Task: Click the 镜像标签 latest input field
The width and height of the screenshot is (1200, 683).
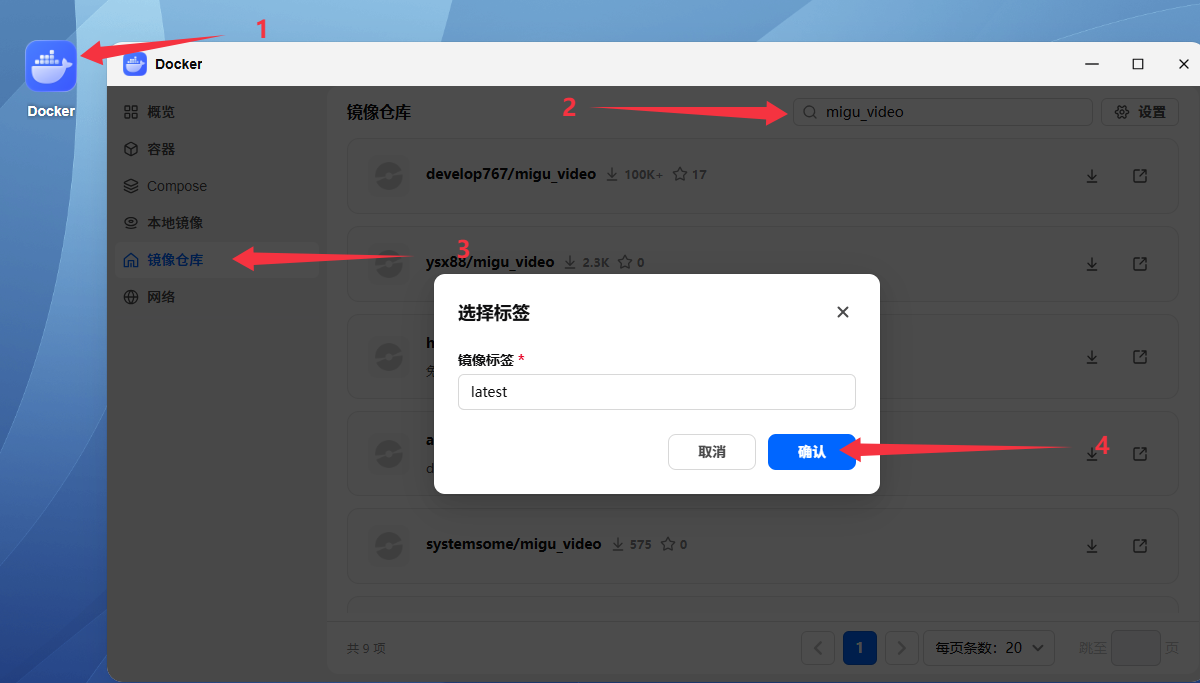Action: click(x=657, y=392)
